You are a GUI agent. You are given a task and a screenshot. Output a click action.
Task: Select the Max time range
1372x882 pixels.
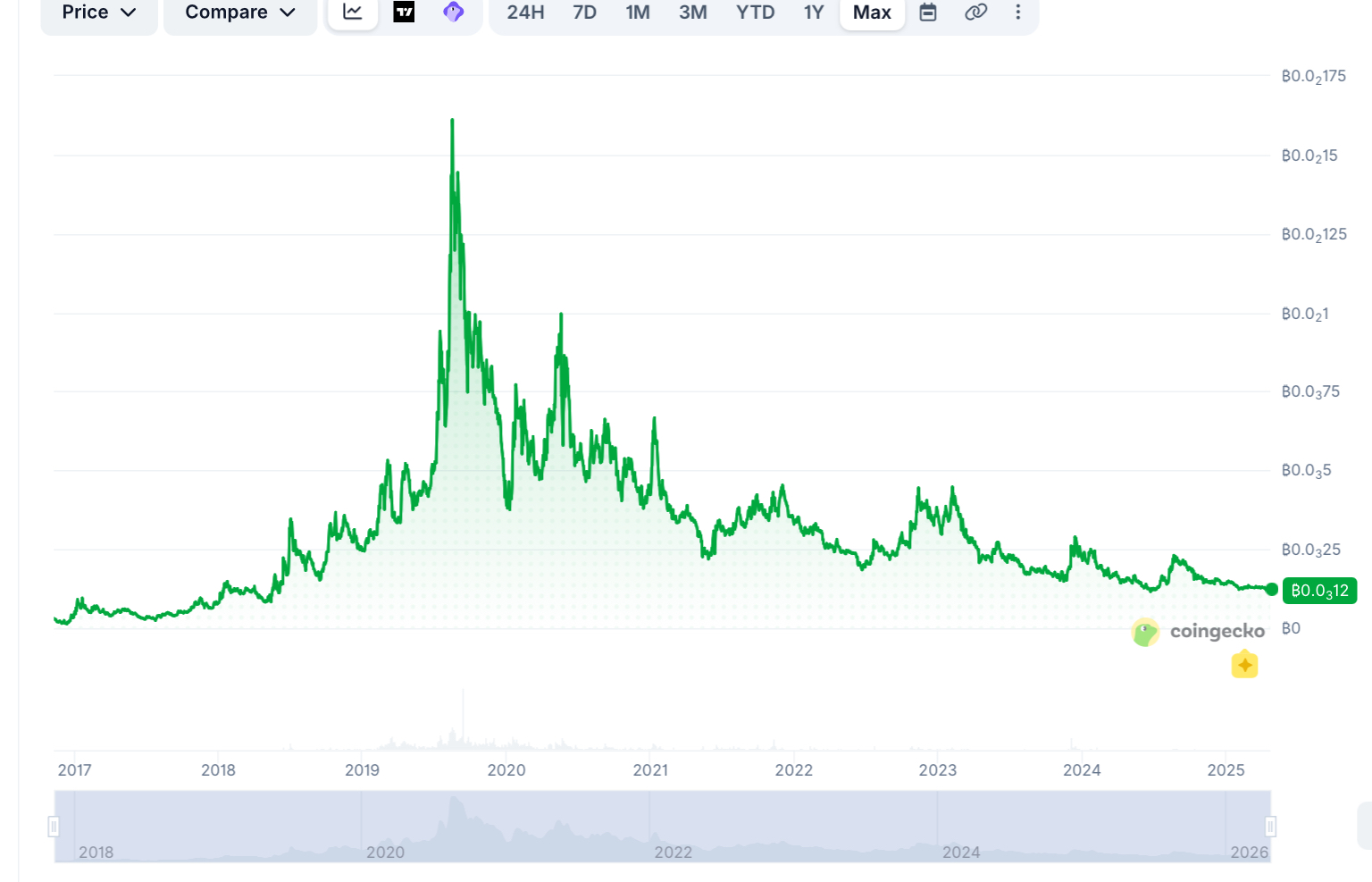point(872,13)
